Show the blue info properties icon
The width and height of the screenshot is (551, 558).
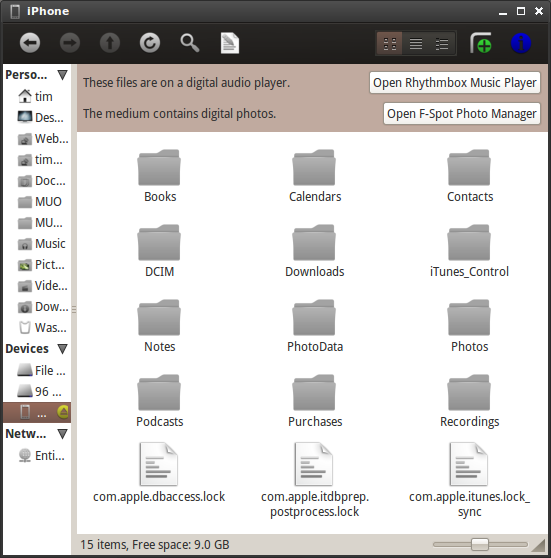(520, 43)
